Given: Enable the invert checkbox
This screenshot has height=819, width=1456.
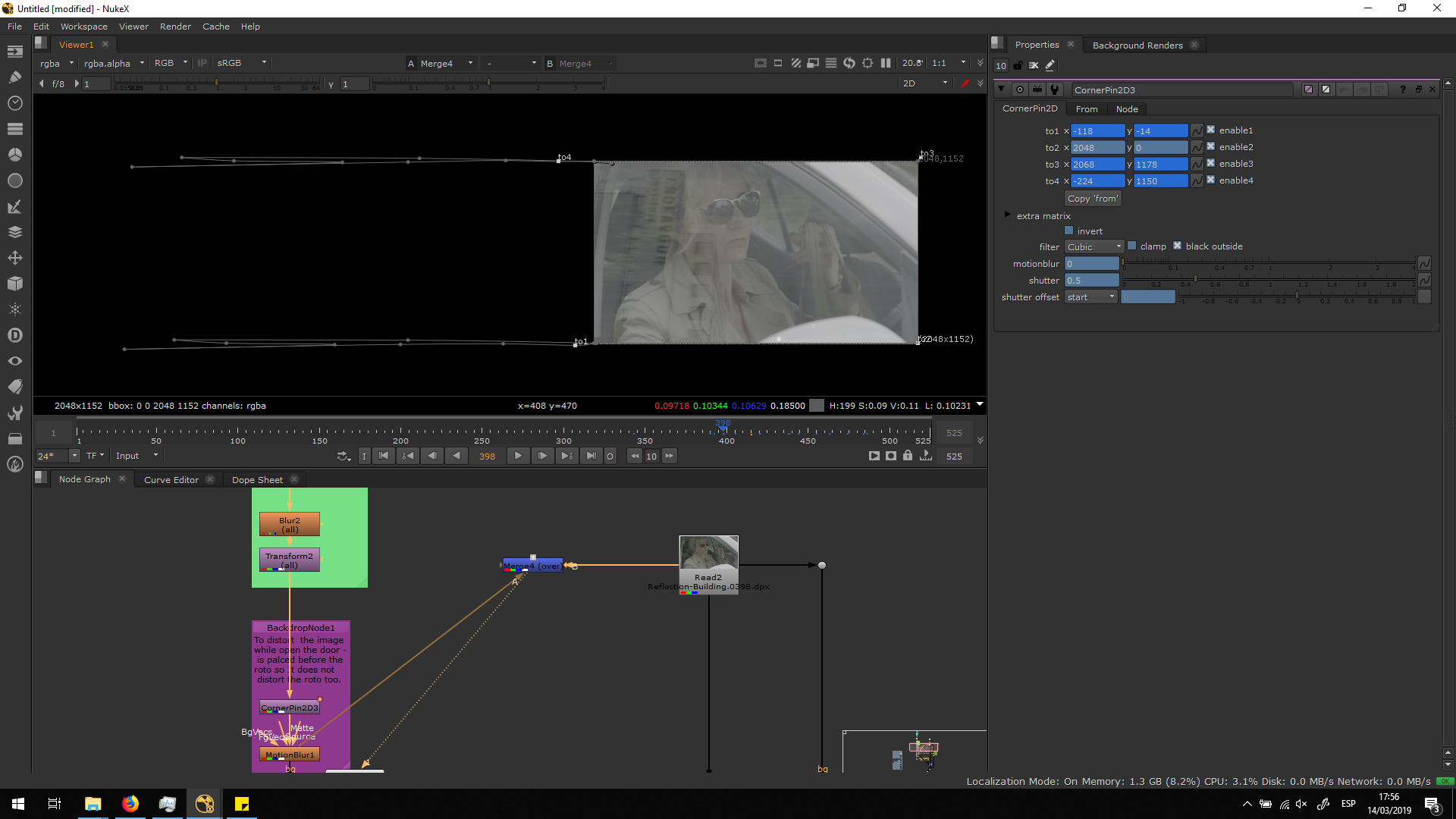Looking at the screenshot, I should [x=1069, y=231].
